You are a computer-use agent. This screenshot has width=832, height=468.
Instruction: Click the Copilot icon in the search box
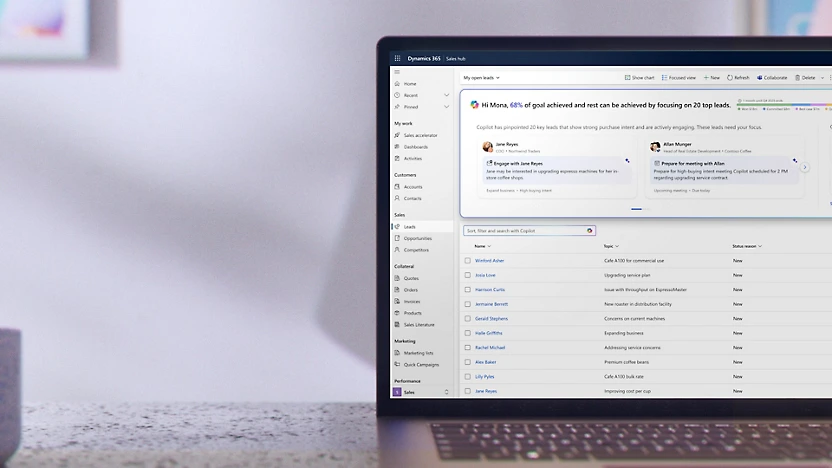pyautogui.click(x=590, y=230)
